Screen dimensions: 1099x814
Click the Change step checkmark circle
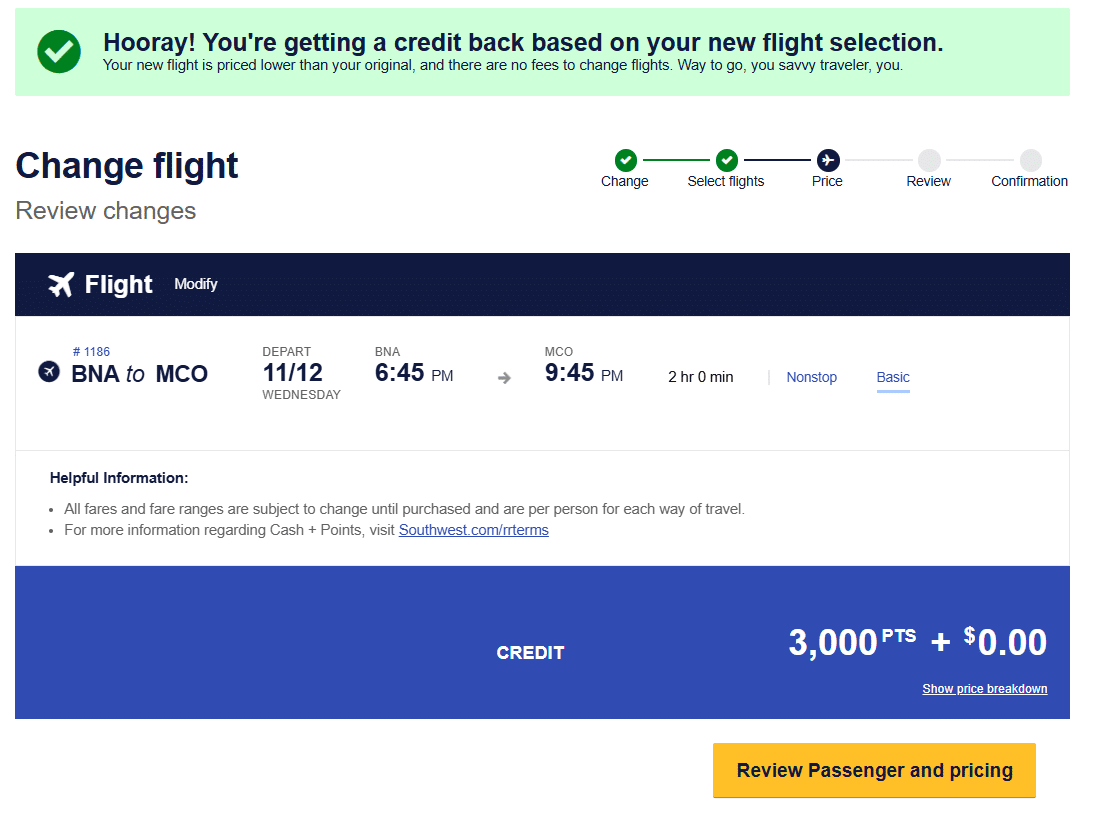tap(625, 160)
